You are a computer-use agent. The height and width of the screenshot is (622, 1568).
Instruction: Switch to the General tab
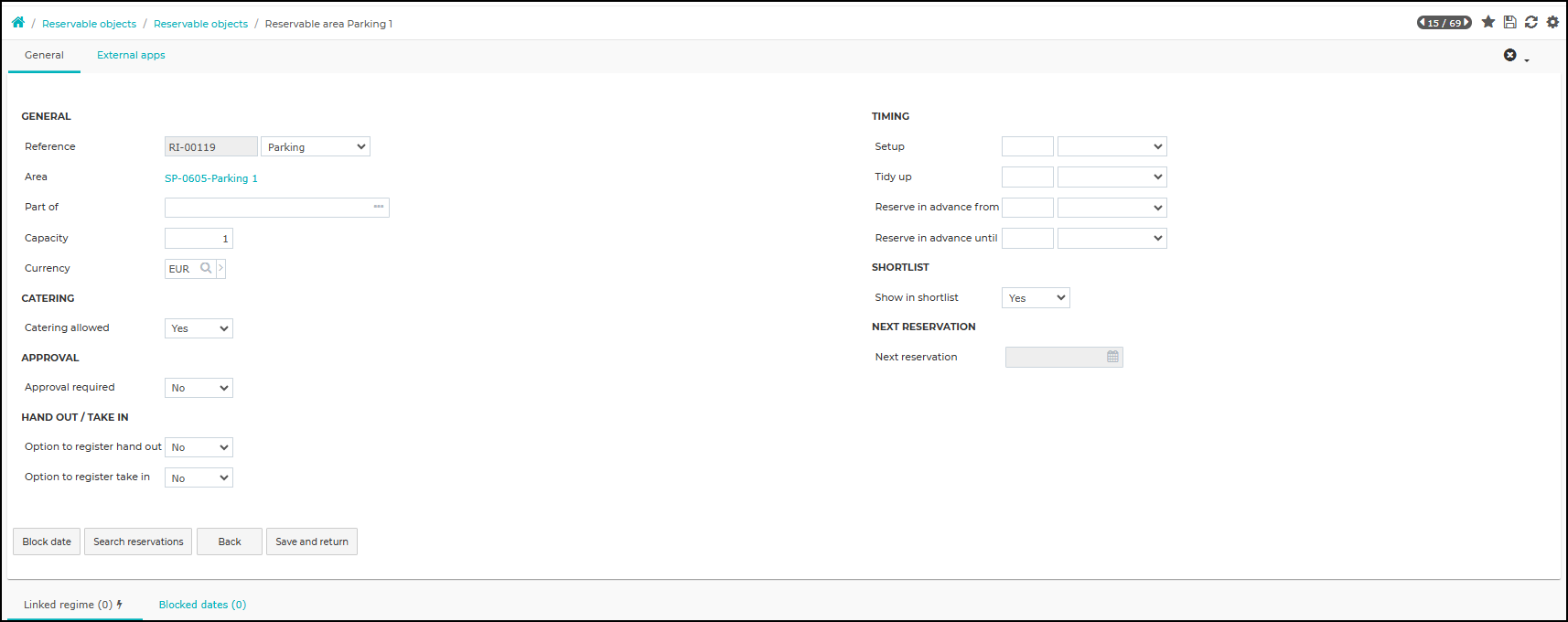click(x=44, y=55)
